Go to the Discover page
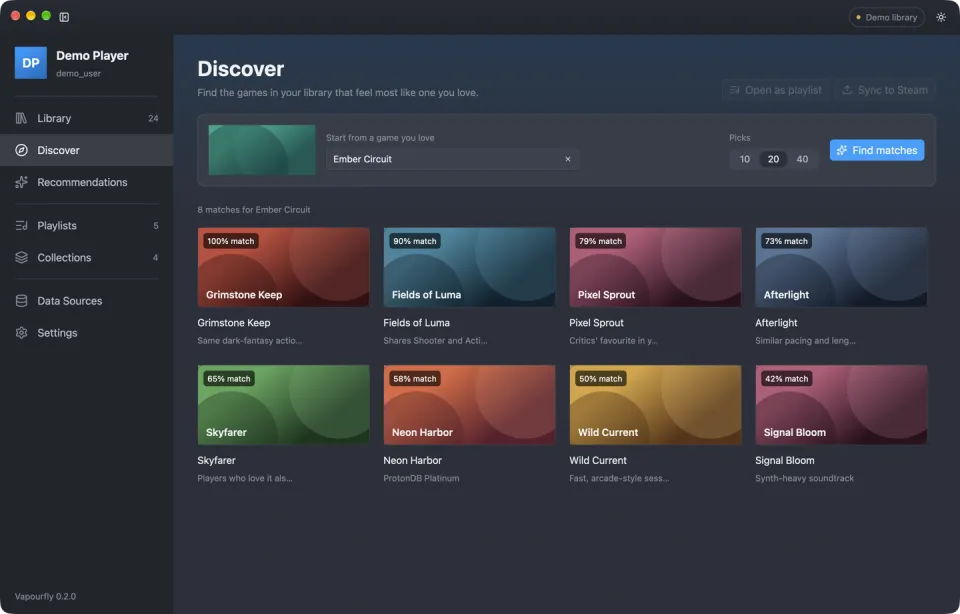 86,150
